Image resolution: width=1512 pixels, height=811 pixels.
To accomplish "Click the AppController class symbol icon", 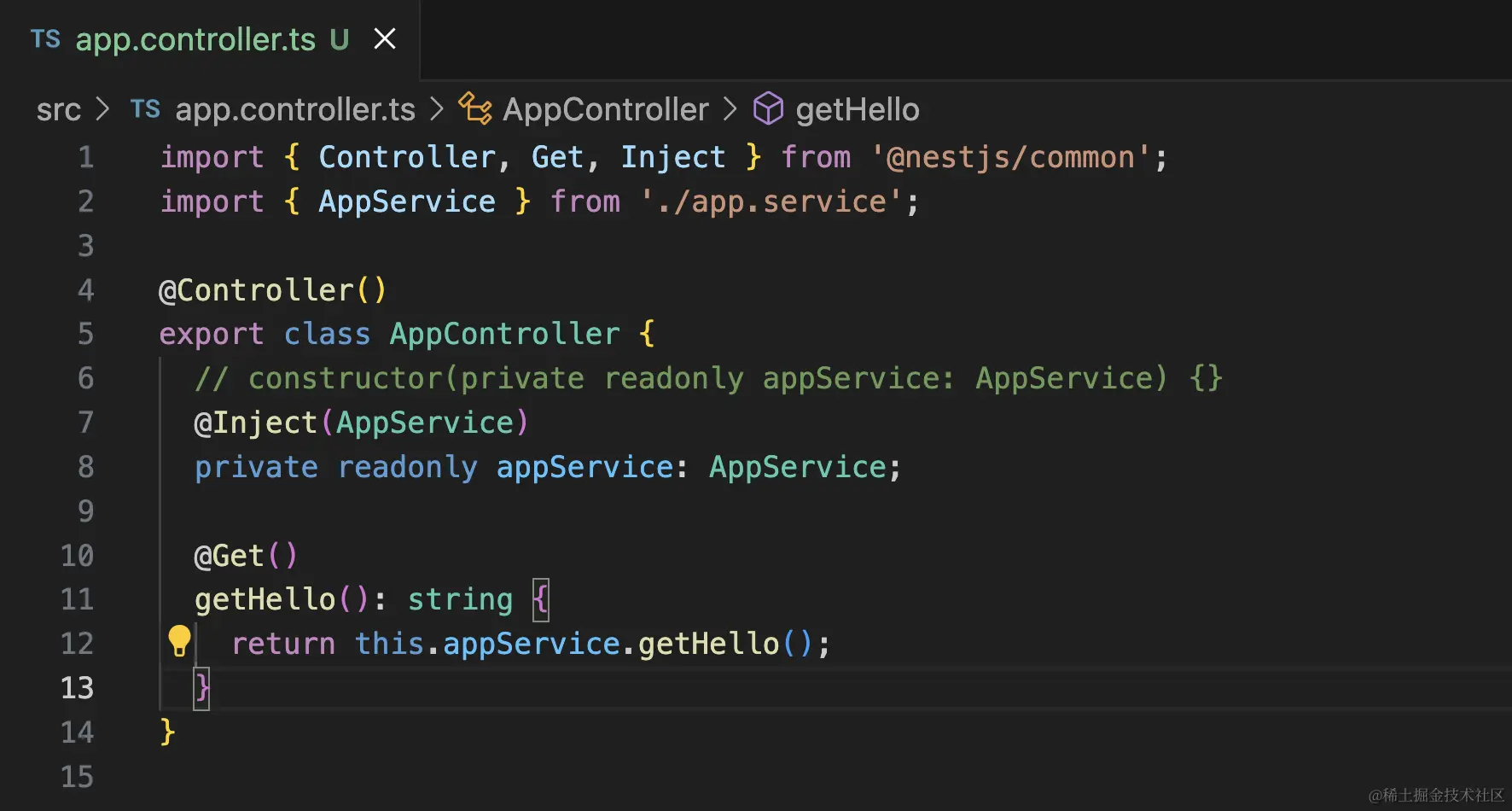I will click(x=475, y=109).
